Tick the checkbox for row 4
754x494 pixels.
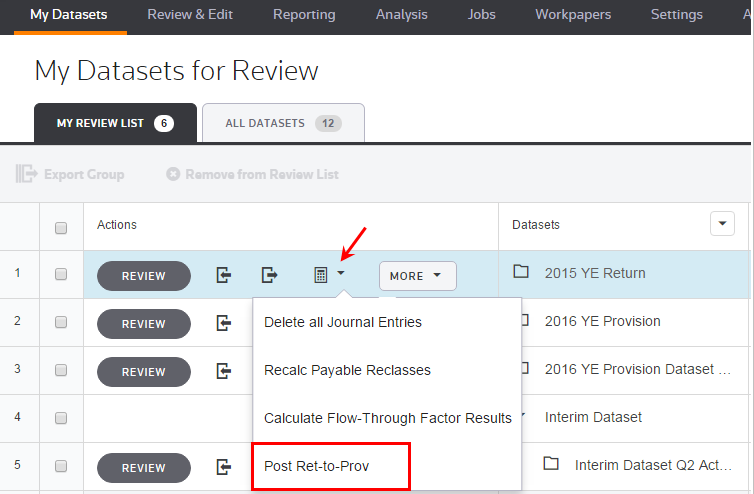click(x=61, y=418)
